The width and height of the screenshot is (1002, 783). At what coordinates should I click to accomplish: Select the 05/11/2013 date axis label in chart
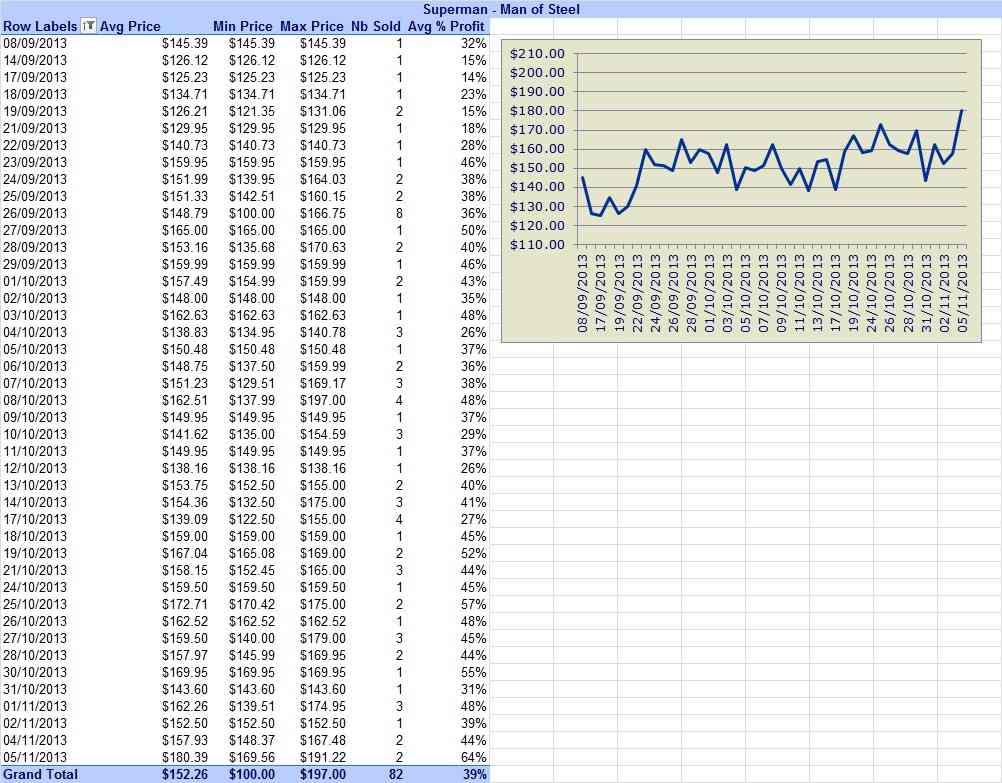coord(962,293)
